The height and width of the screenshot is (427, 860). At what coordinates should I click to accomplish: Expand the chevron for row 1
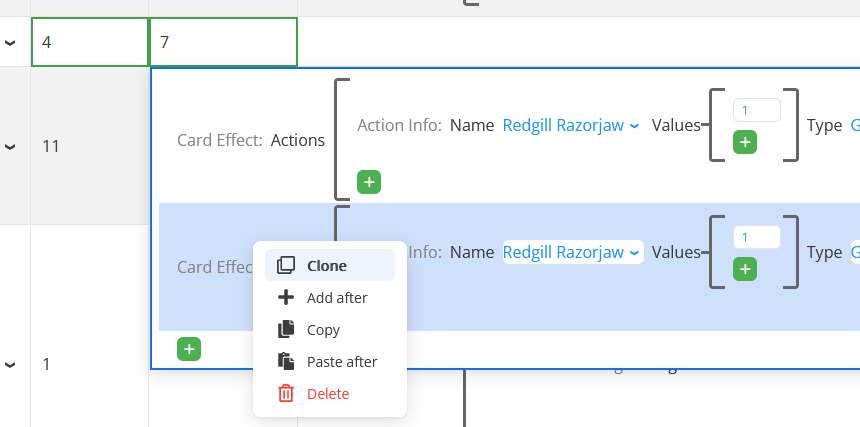click(x=11, y=365)
